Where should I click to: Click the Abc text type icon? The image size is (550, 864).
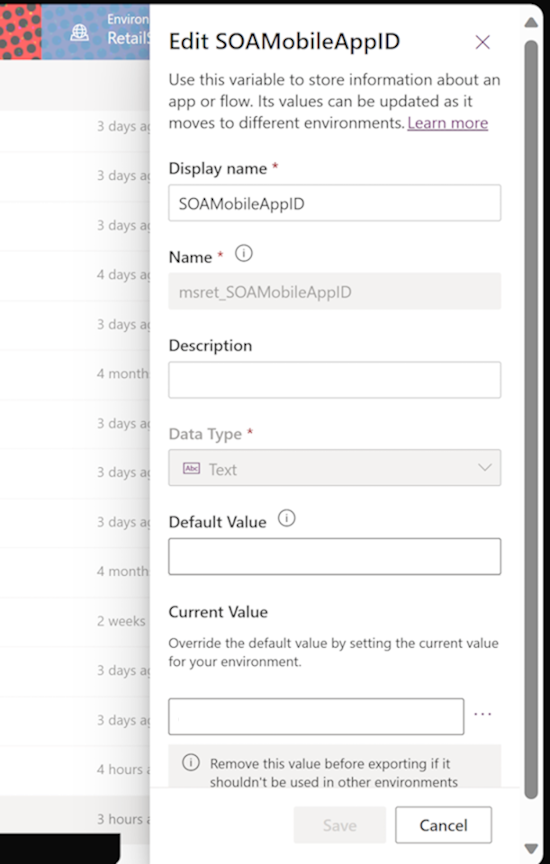pyautogui.click(x=191, y=468)
